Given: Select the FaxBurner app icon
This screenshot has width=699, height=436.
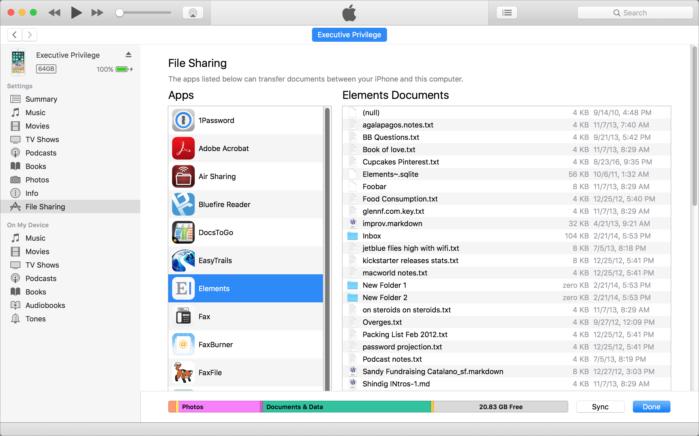Looking at the screenshot, I should (183, 344).
